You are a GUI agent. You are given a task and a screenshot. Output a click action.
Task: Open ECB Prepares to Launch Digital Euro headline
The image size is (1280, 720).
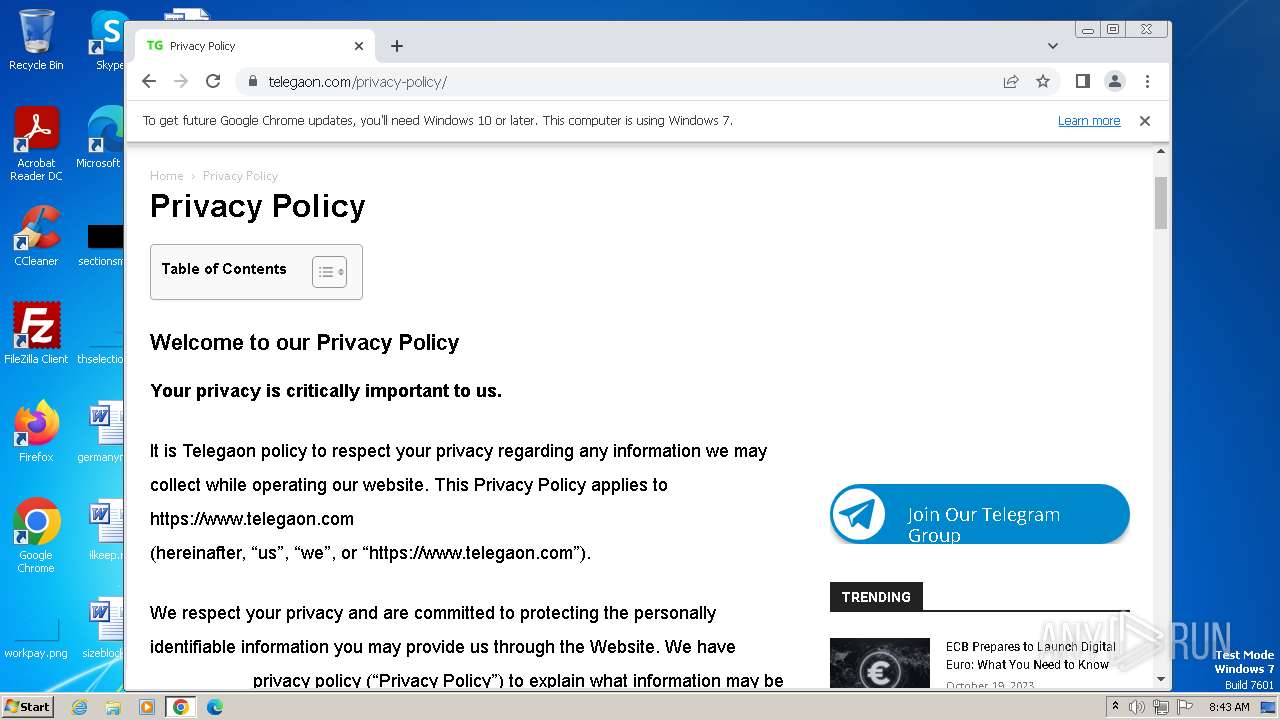point(1030,656)
